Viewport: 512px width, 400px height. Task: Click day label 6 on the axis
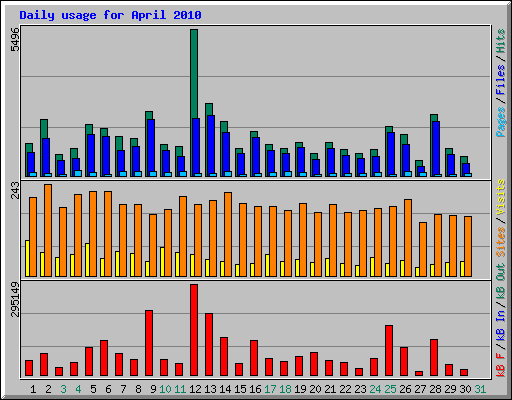pyautogui.click(x=108, y=389)
